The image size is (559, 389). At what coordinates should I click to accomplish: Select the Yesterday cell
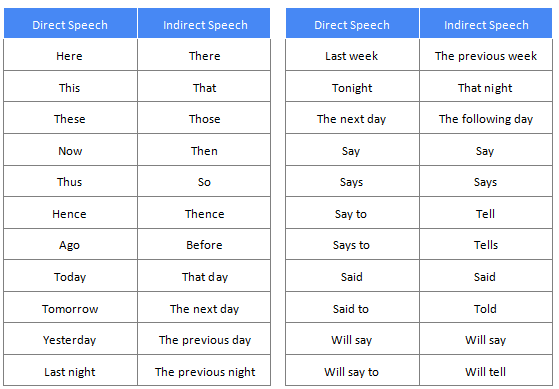70,339
